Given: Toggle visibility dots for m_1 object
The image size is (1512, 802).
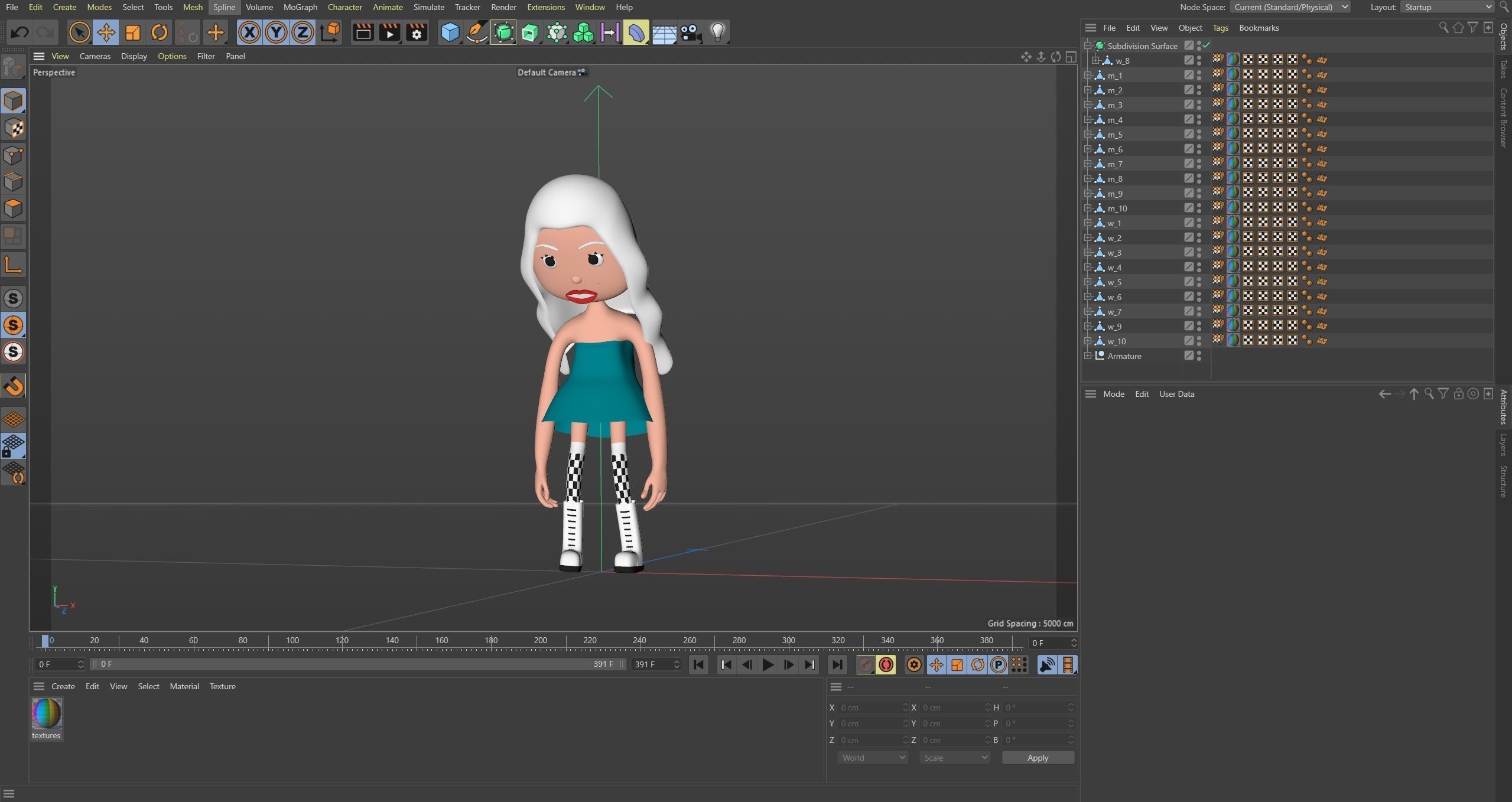Looking at the screenshot, I should [x=1199, y=76].
